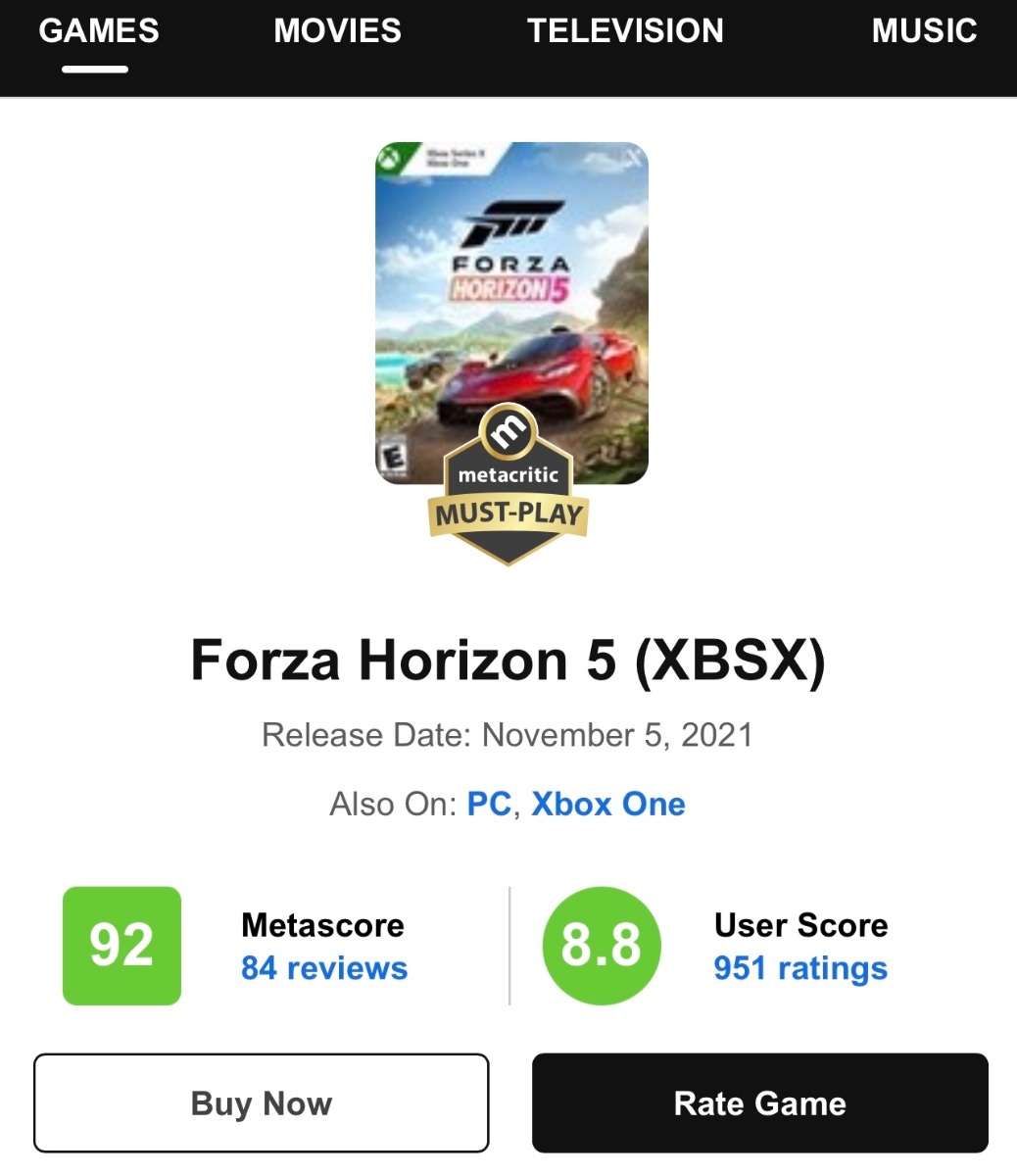This screenshot has height=1176, width=1017.
Task: Select the Music tab
Action: pos(924,30)
